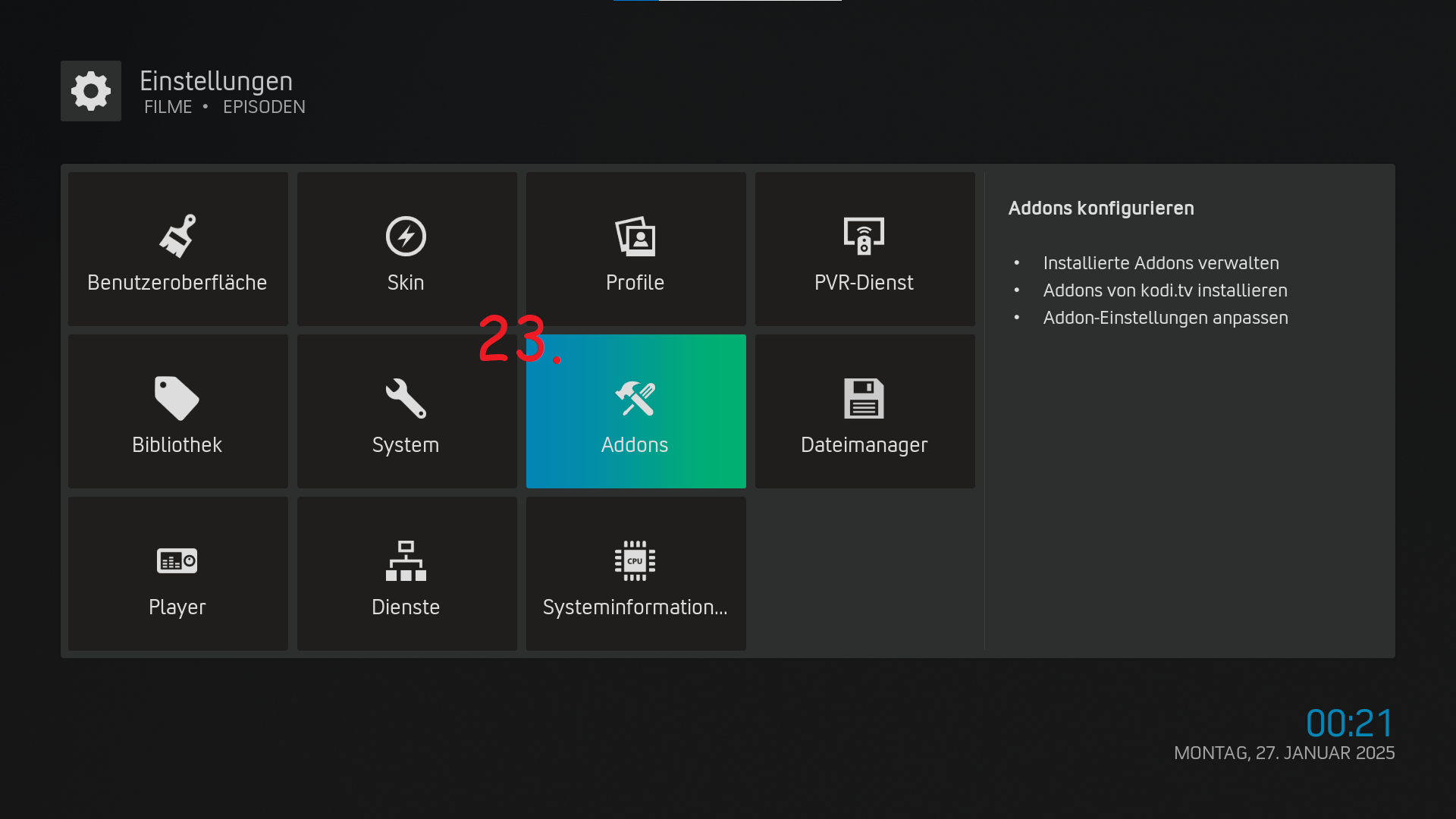This screenshot has width=1456, height=819.
Task: Open the Skin settings label
Action: point(406,283)
